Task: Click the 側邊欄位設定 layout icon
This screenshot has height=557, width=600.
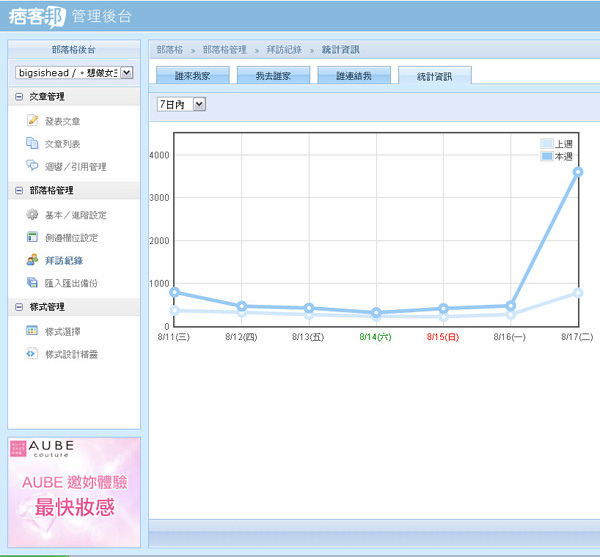Action: tap(32, 237)
